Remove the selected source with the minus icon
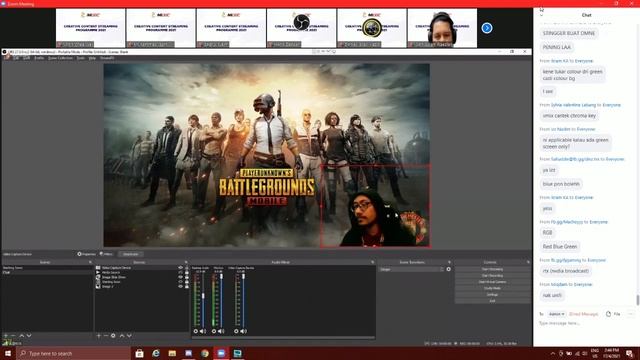Viewport: 640px width, 360px height. pyautogui.click(x=106, y=336)
